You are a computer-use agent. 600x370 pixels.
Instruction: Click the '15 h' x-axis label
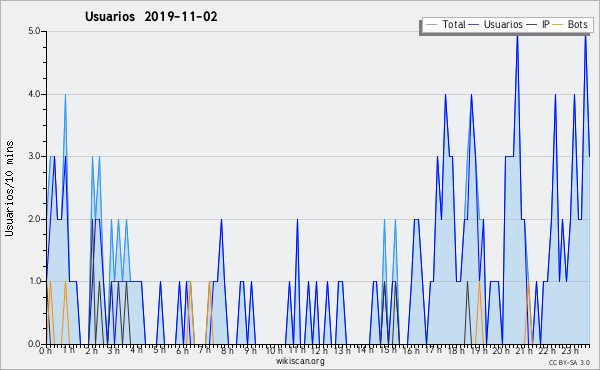[388, 350]
